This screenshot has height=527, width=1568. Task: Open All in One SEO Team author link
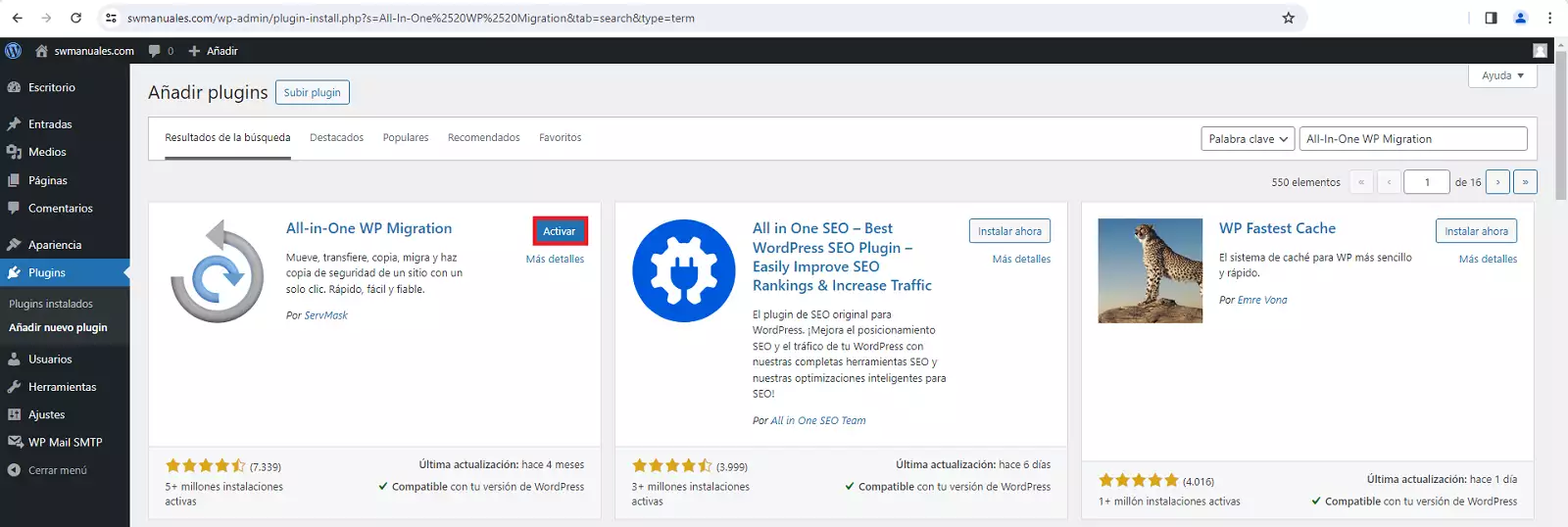tap(817, 421)
